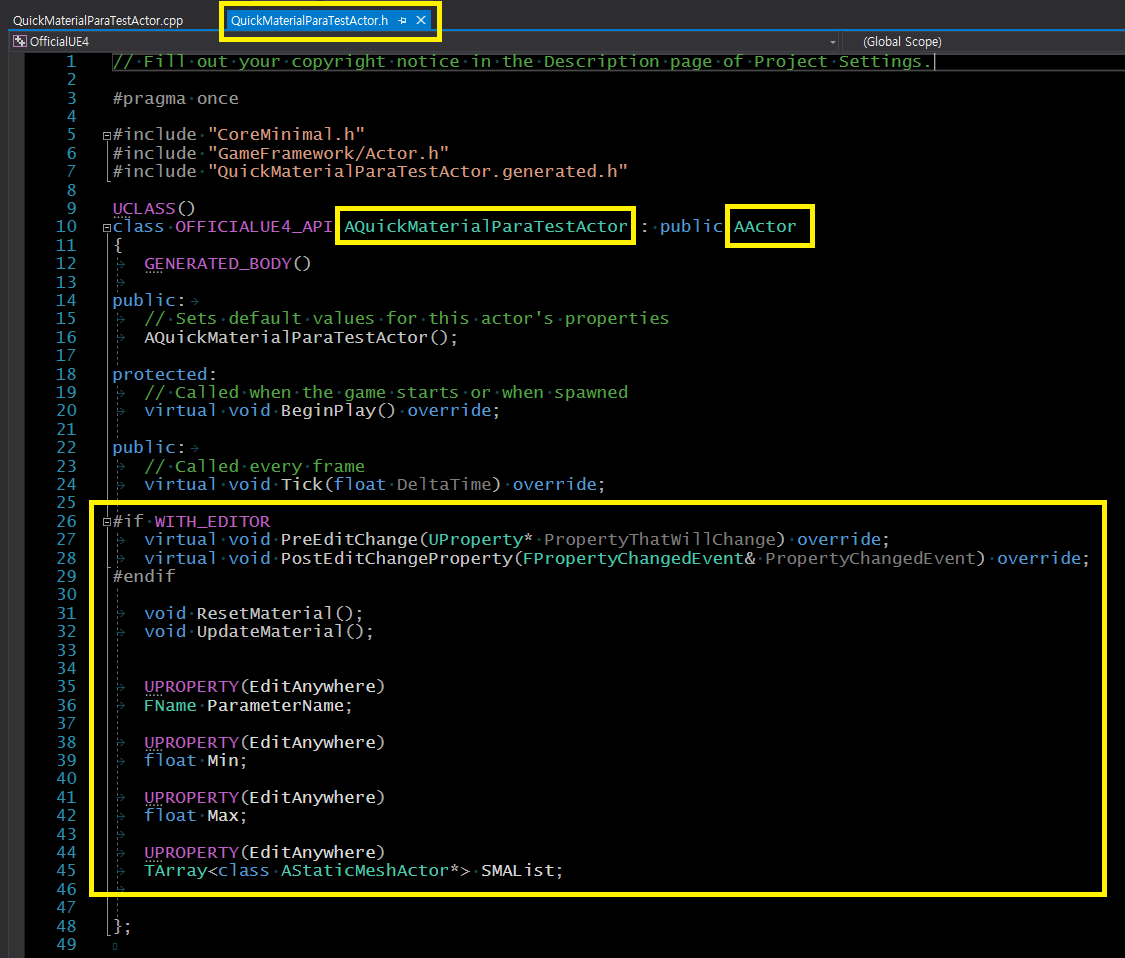
Task: Click the #pragma once directive
Action: point(175,98)
